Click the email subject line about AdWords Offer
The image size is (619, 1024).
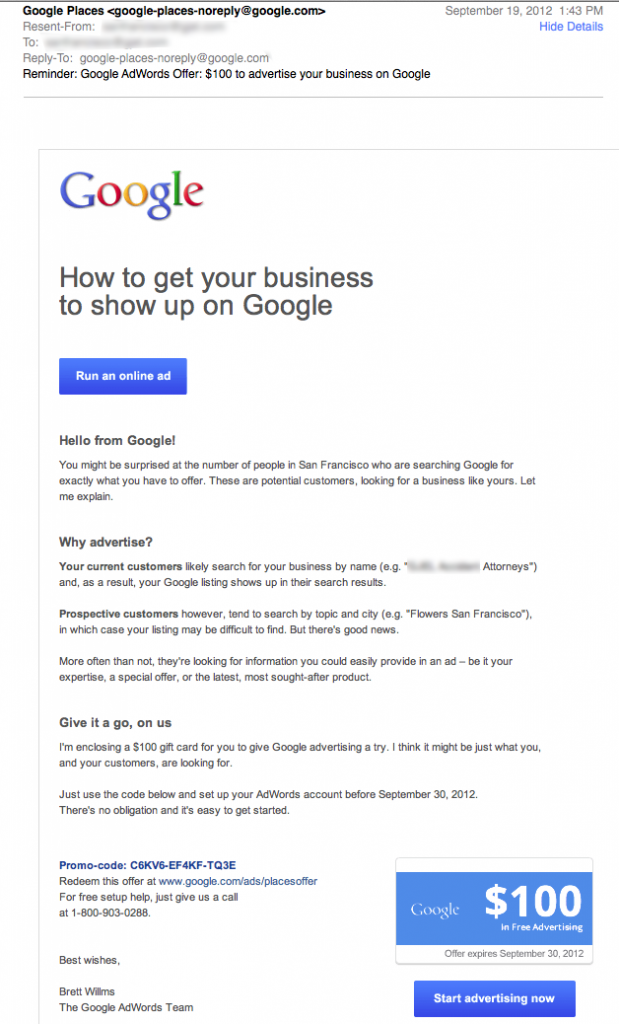(227, 74)
